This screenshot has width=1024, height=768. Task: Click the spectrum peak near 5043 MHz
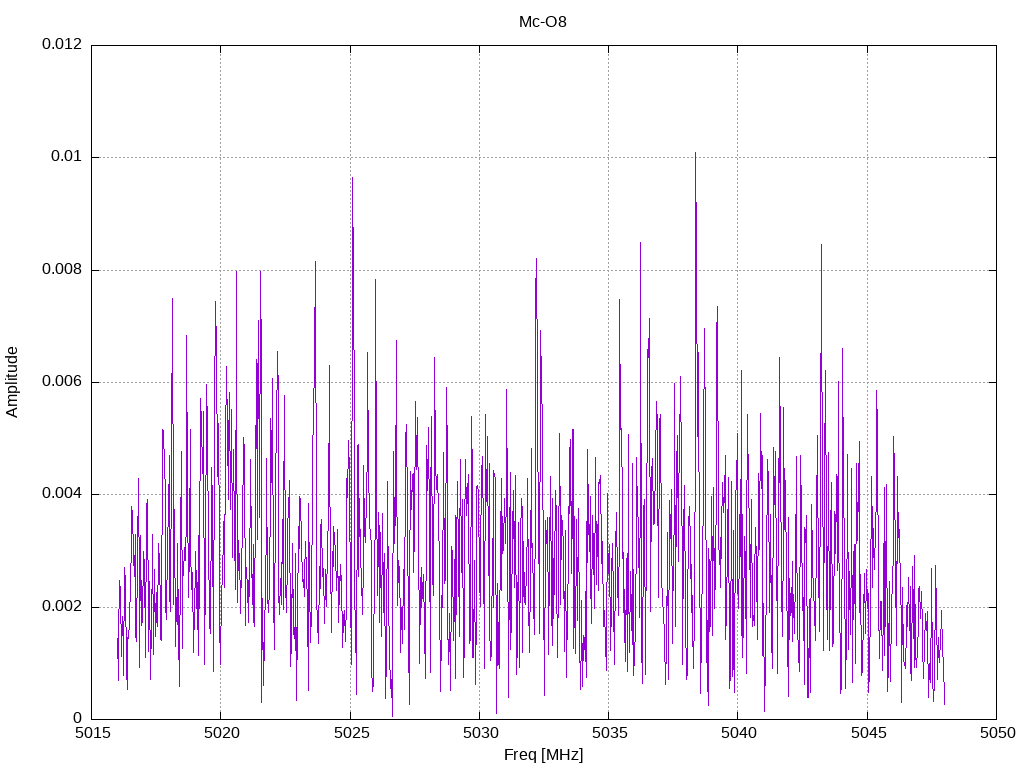point(822,246)
